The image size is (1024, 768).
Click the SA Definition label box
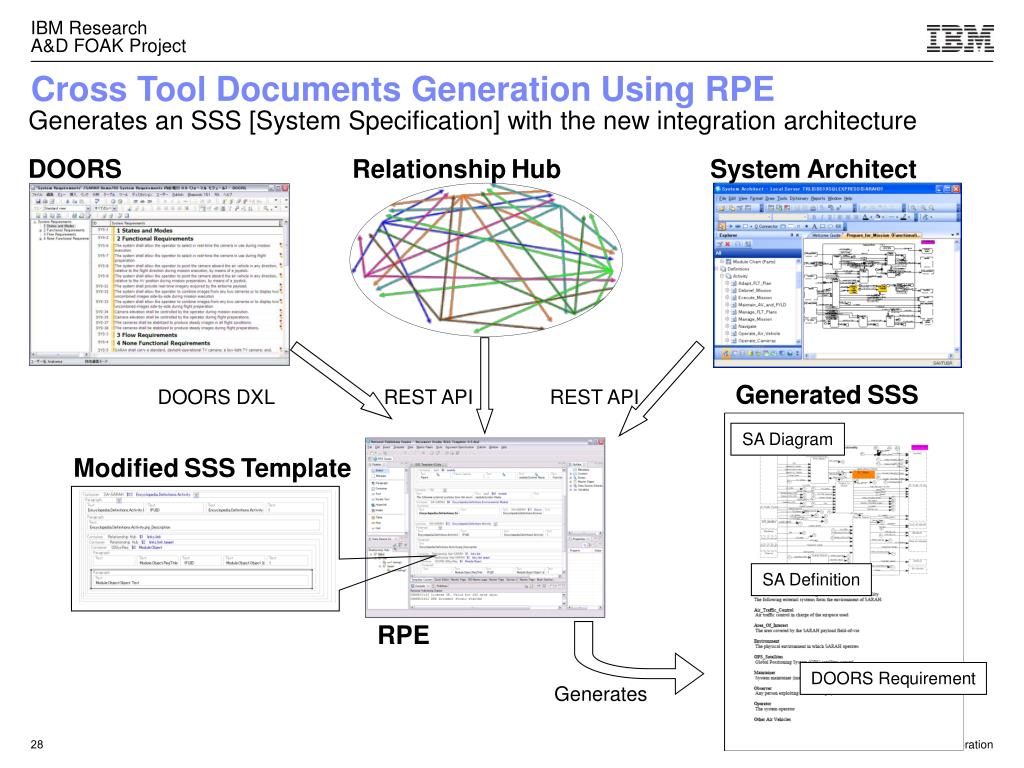click(810, 579)
